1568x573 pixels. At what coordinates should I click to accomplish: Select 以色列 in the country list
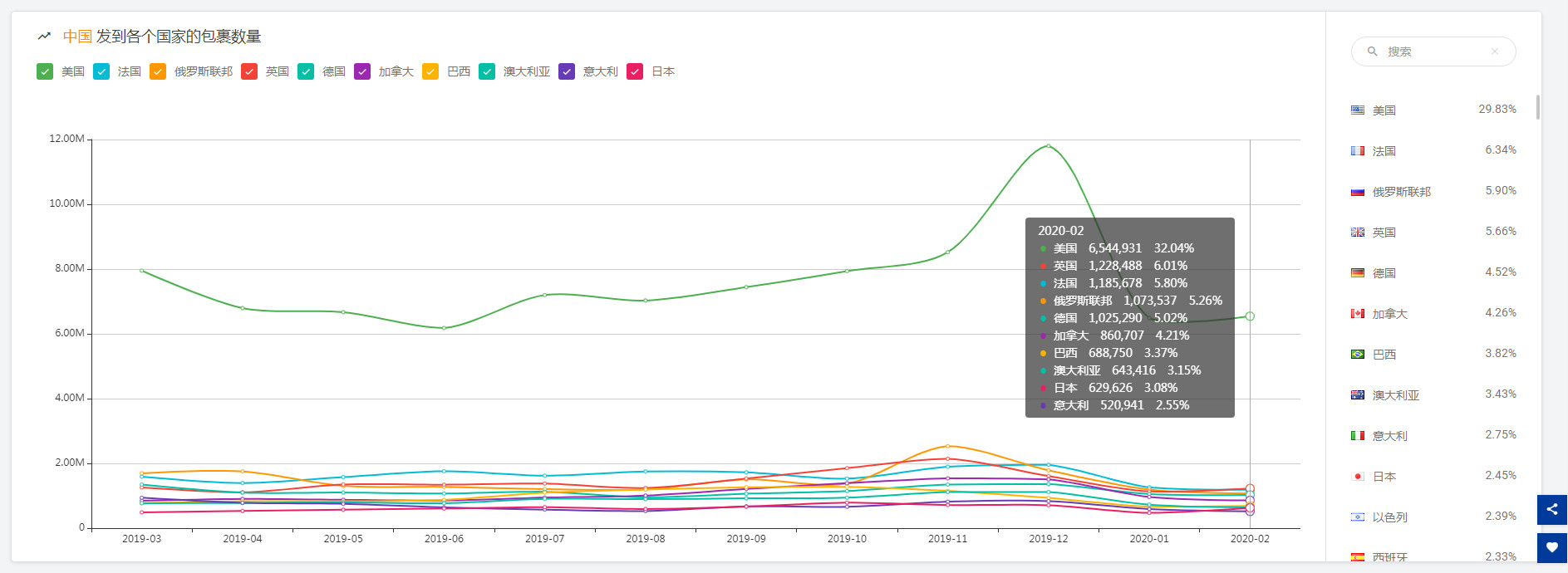point(1389,517)
